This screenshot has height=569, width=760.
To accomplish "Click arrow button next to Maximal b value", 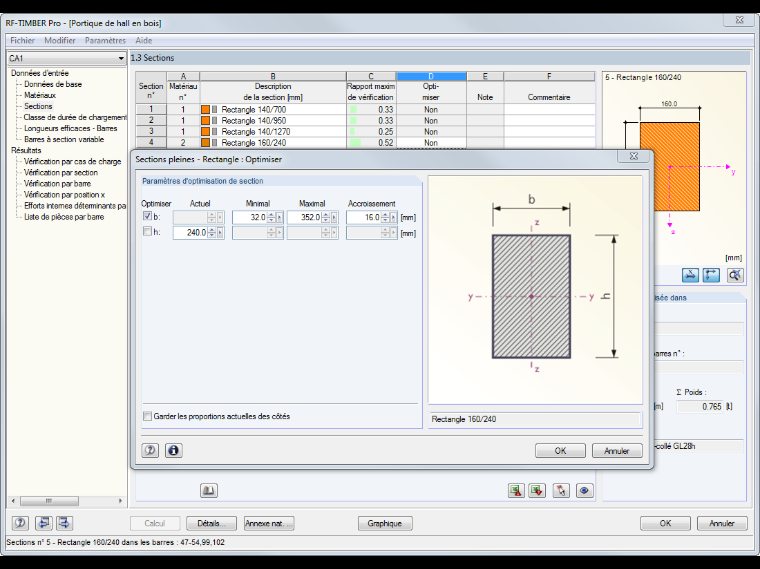I will (x=334, y=217).
